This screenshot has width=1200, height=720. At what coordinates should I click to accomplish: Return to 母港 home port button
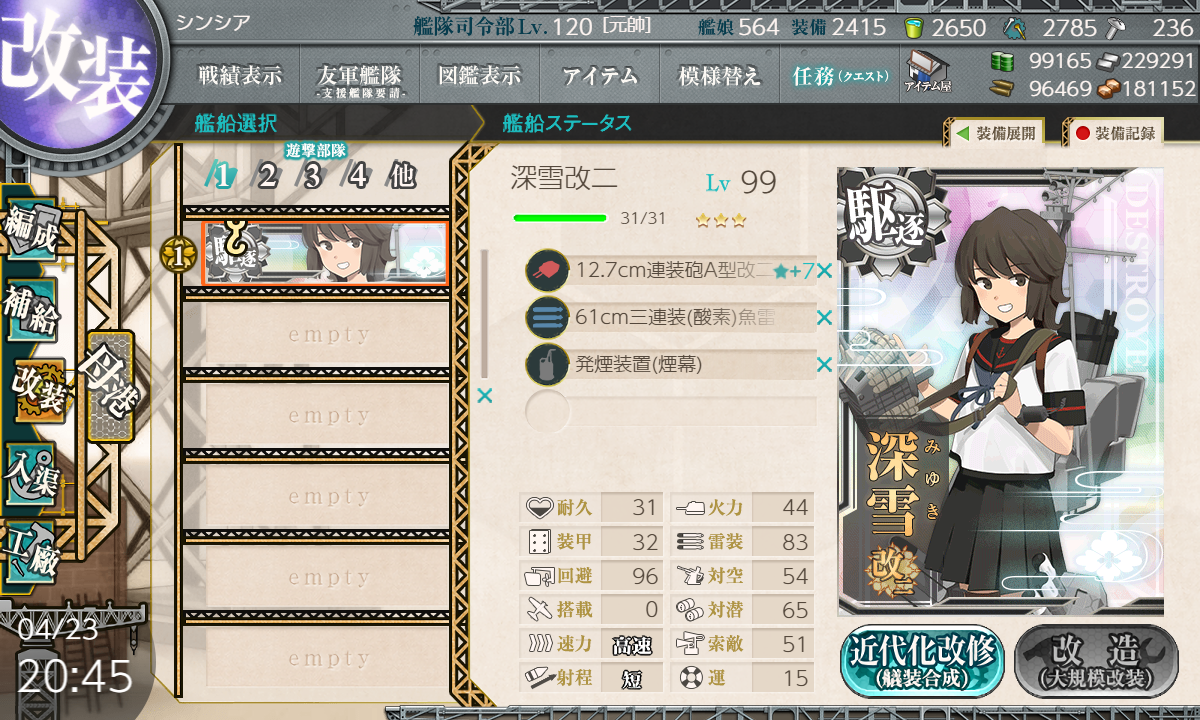[110, 386]
